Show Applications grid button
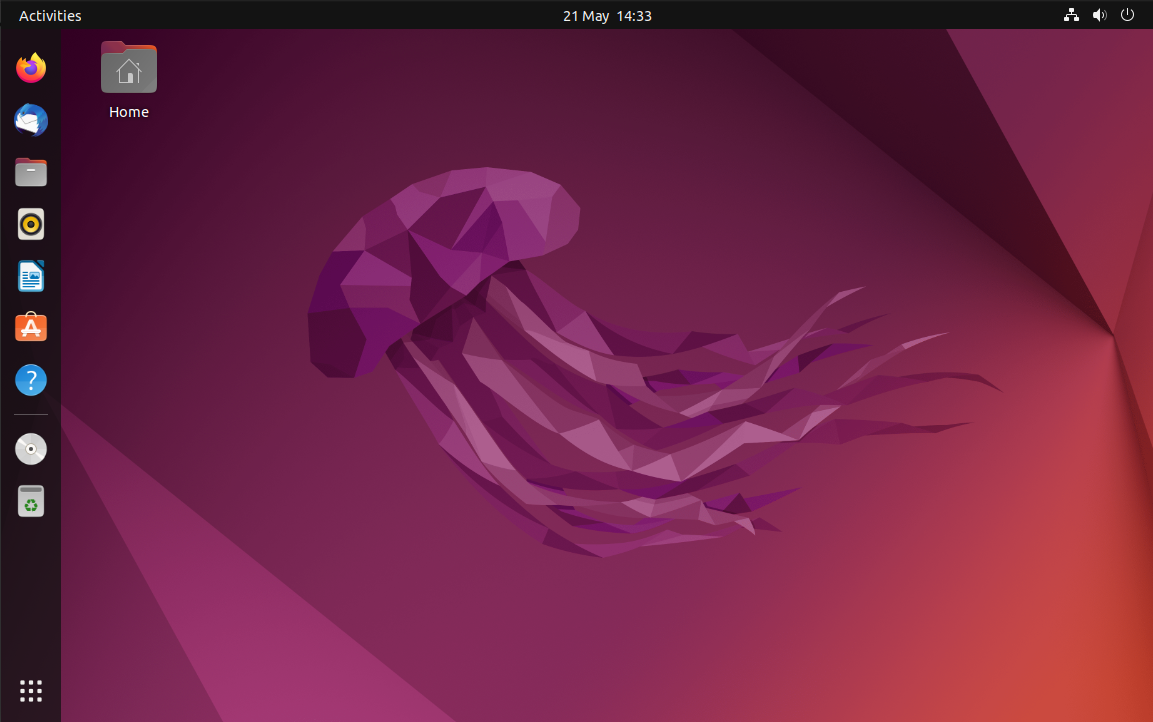This screenshot has height=722, width=1153. pyautogui.click(x=31, y=691)
